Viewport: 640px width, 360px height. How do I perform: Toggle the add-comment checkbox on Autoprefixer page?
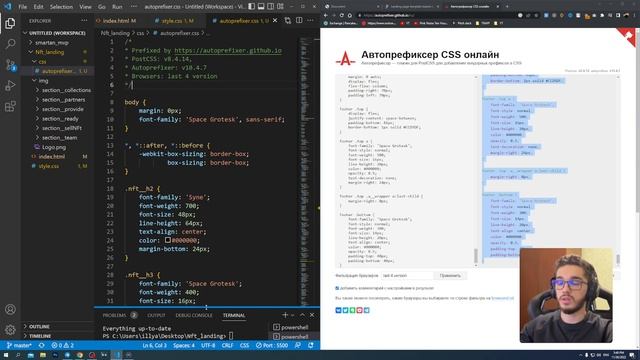[x=337, y=288]
